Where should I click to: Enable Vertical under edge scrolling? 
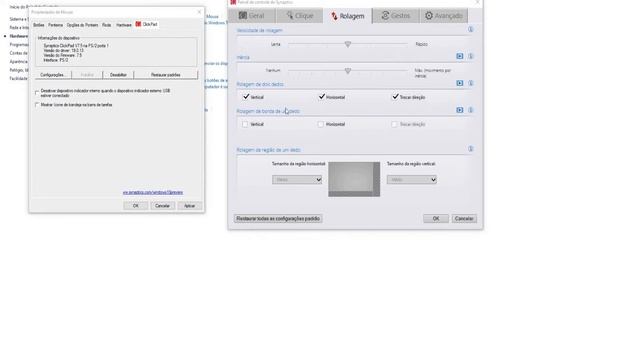tap(245, 124)
